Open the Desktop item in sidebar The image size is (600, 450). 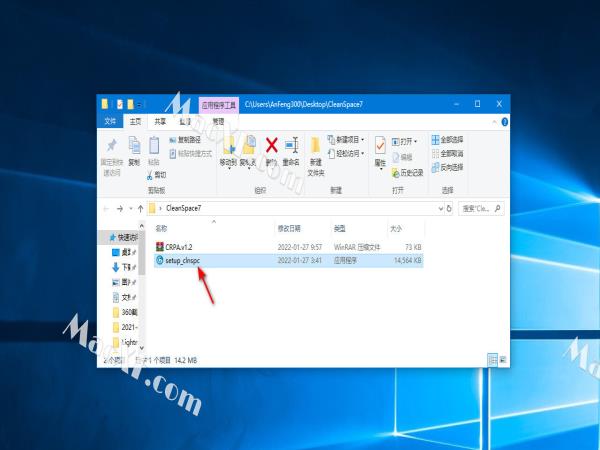point(123,253)
